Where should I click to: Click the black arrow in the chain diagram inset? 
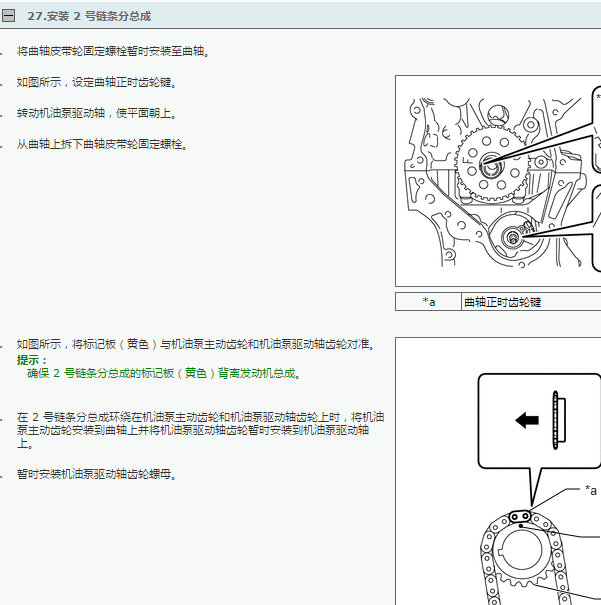coord(527,421)
